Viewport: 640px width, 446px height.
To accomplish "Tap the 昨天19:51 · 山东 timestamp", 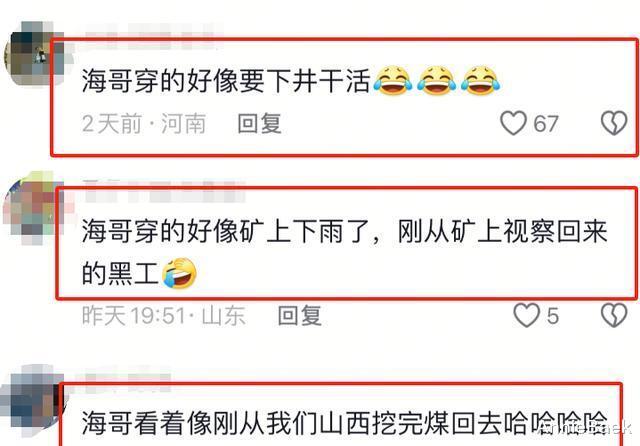I will [x=163, y=315].
